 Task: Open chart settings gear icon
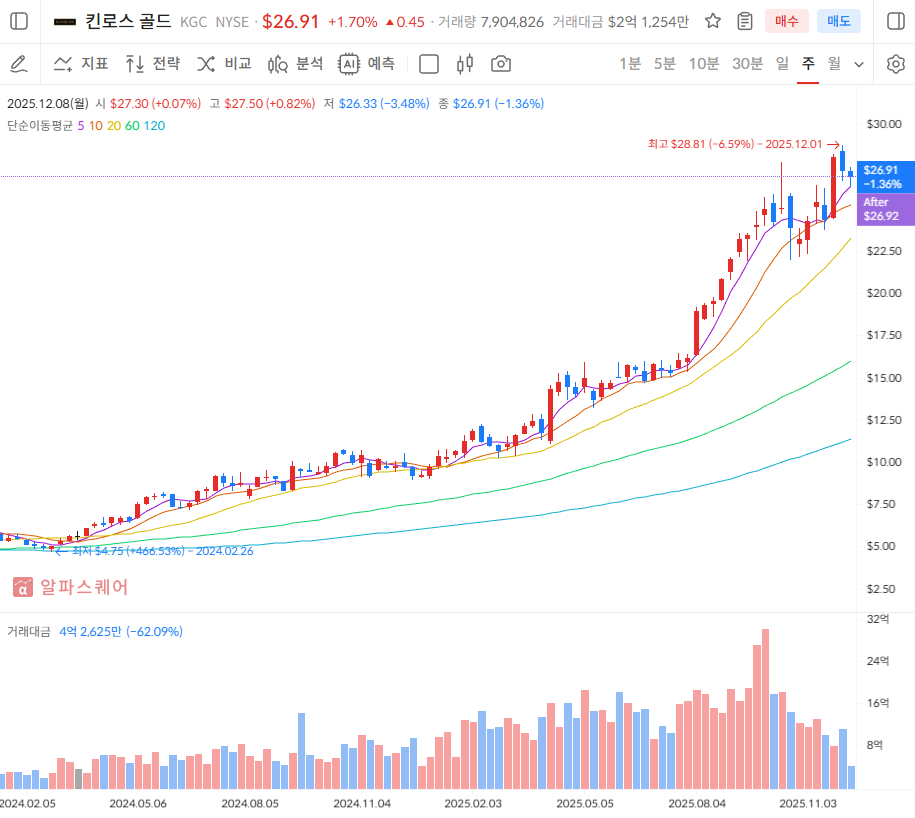tap(895, 64)
